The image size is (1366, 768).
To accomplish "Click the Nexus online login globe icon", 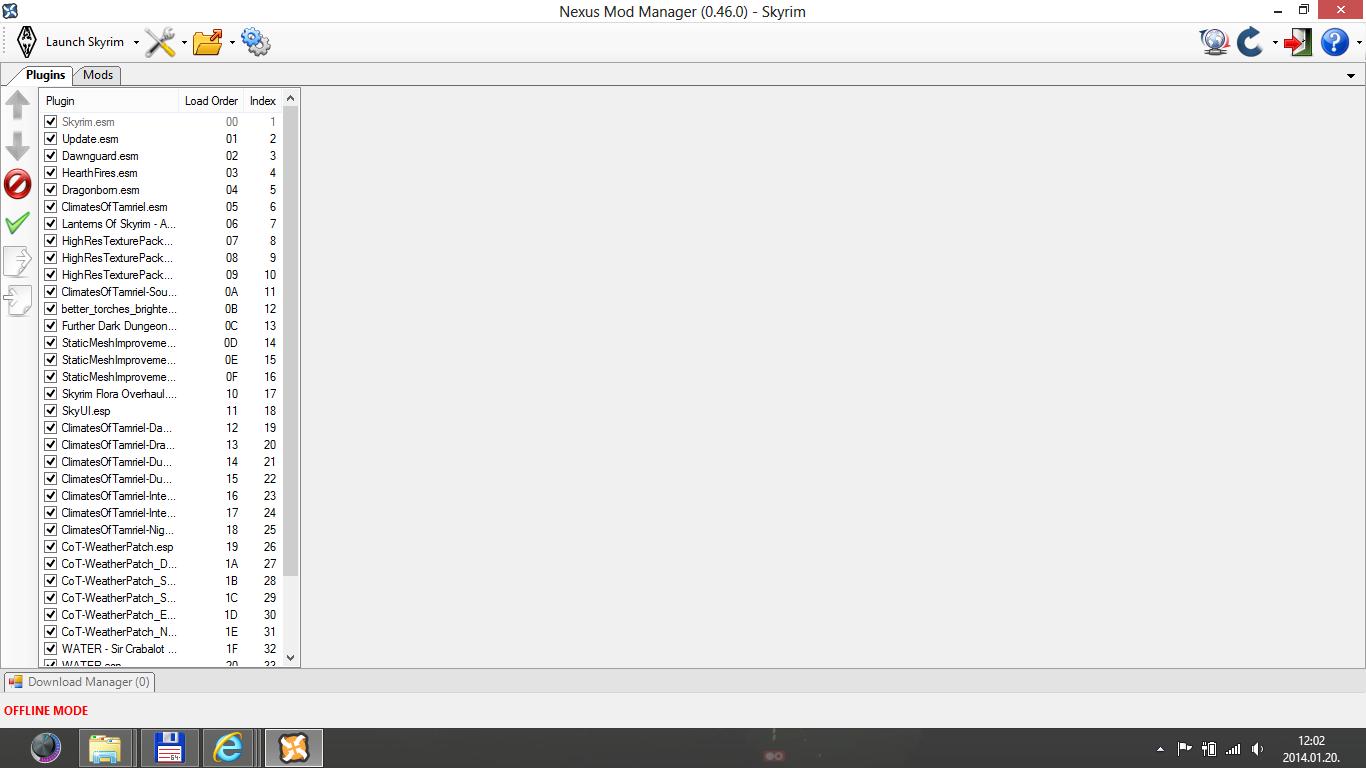I will pyautogui.click(x=1214, y=42).
